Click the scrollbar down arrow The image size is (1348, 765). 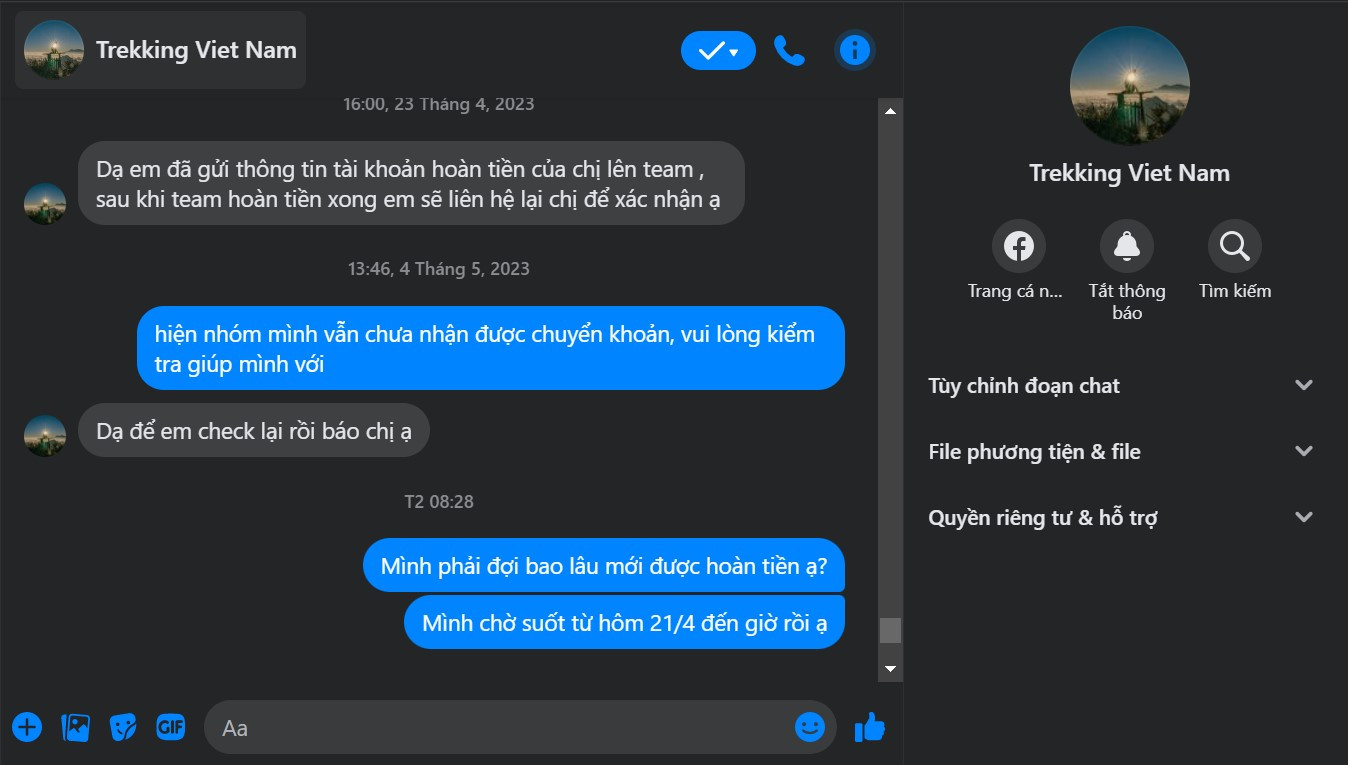tap(890, 668)
